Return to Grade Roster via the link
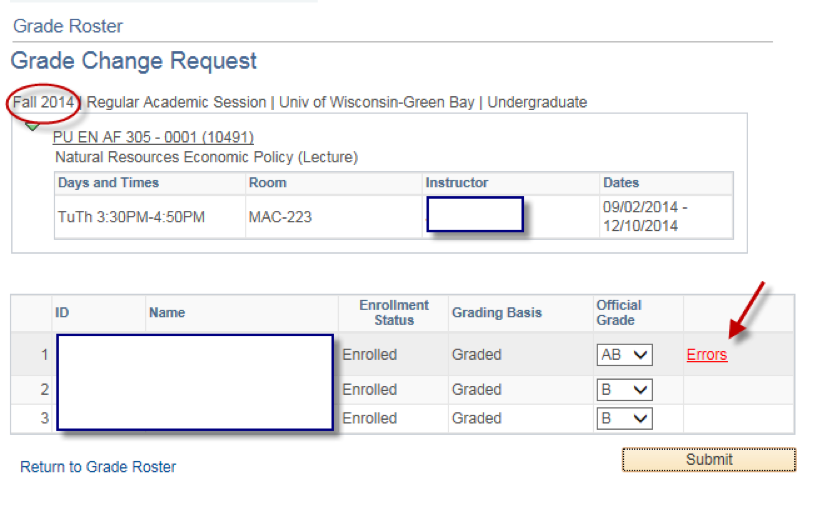828x511 pixels. click(x=98, y=467)
